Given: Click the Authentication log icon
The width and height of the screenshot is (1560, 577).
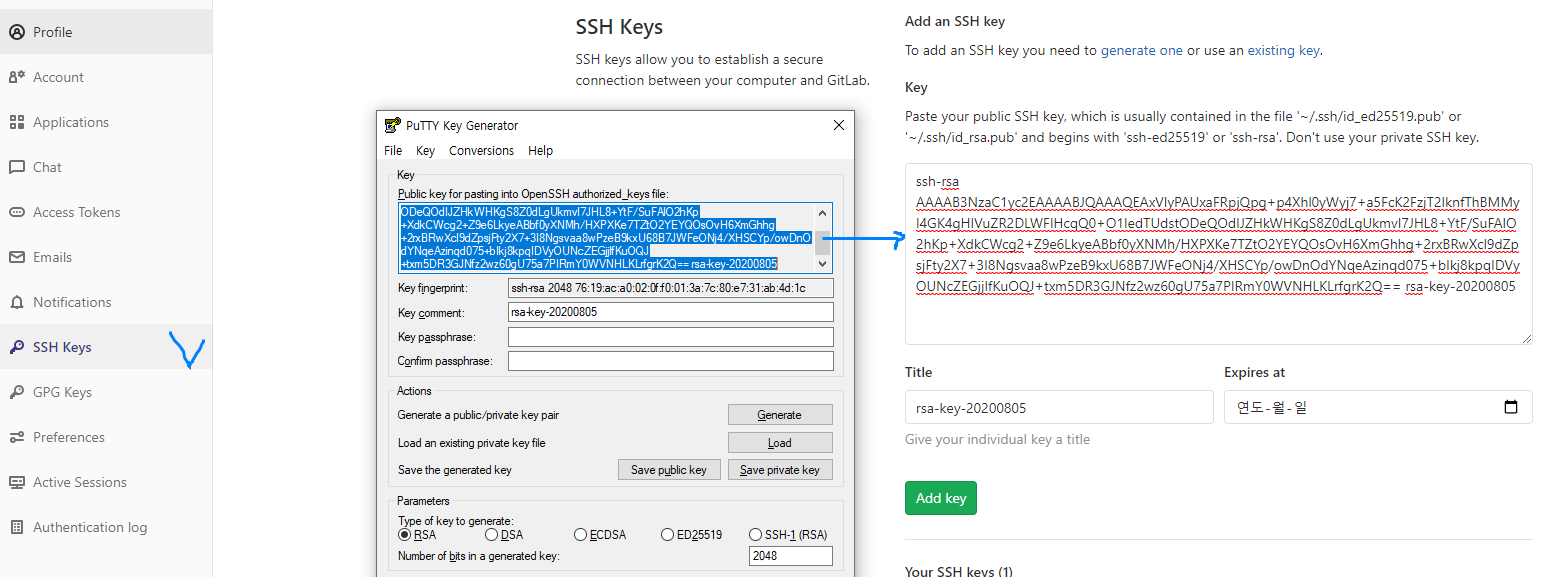Looking at the screenshot, I should [17, 527].
